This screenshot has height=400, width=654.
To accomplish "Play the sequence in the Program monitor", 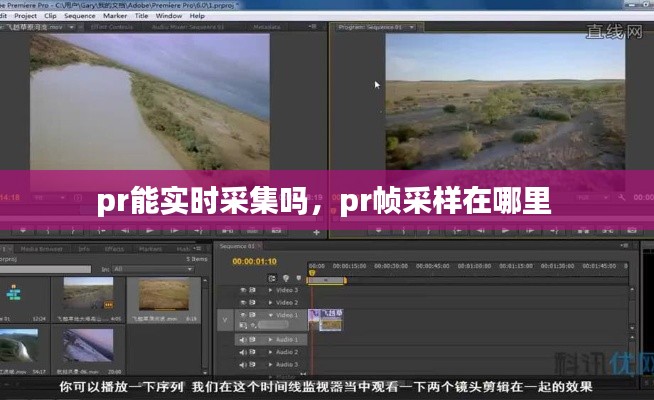I will pyautogui.click(x=505, y=230).
